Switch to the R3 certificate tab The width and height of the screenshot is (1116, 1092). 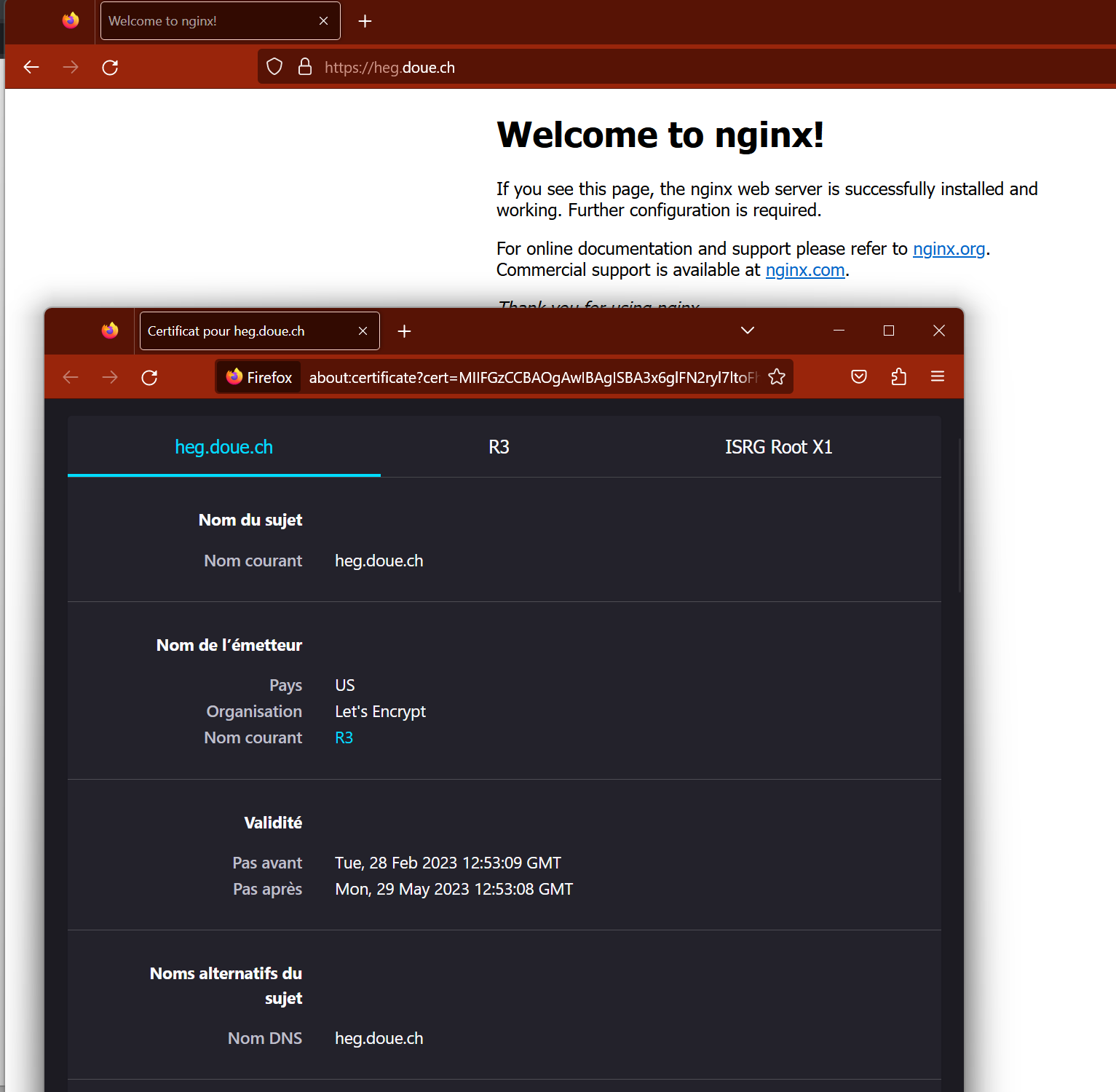499,447
